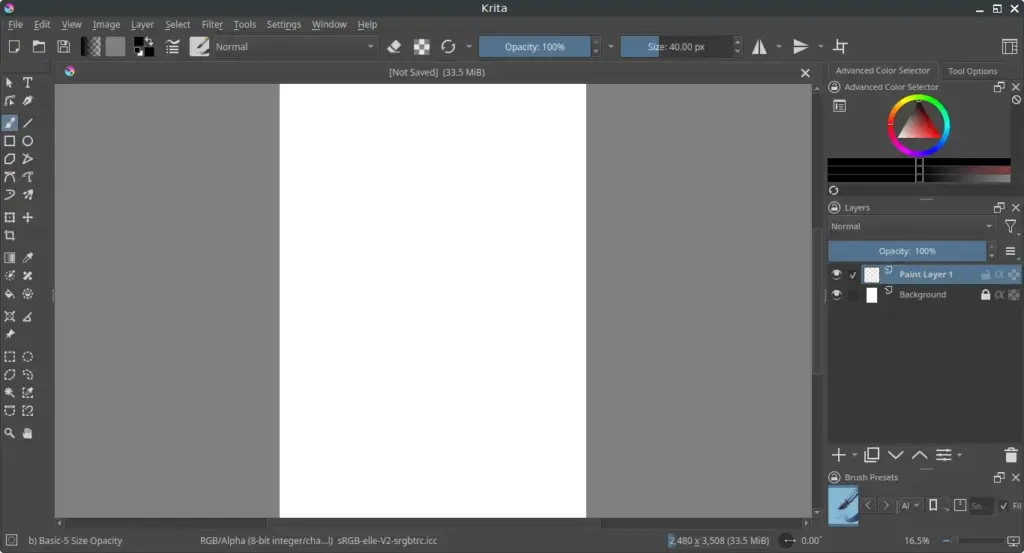Screen dimensions: 1024x553
Task: Select the Crop tool in toolbox
Action: [x=10, y=236]
